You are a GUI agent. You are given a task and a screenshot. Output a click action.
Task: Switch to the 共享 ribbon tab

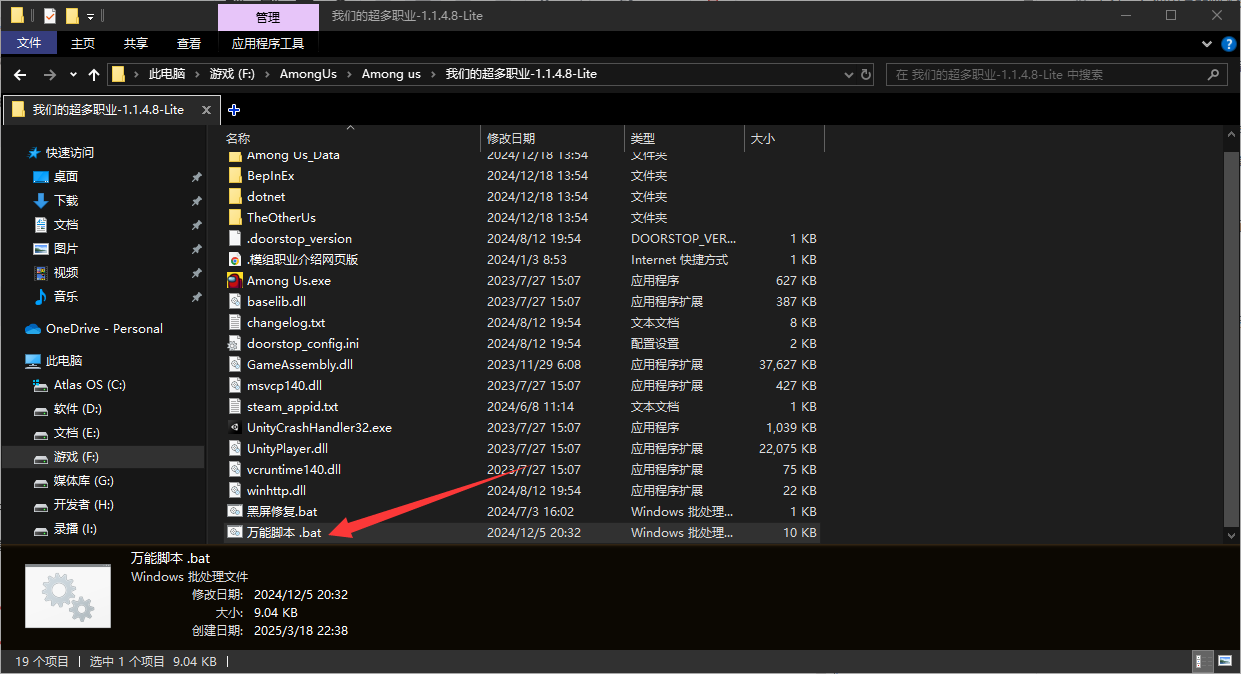coord(136,43)
